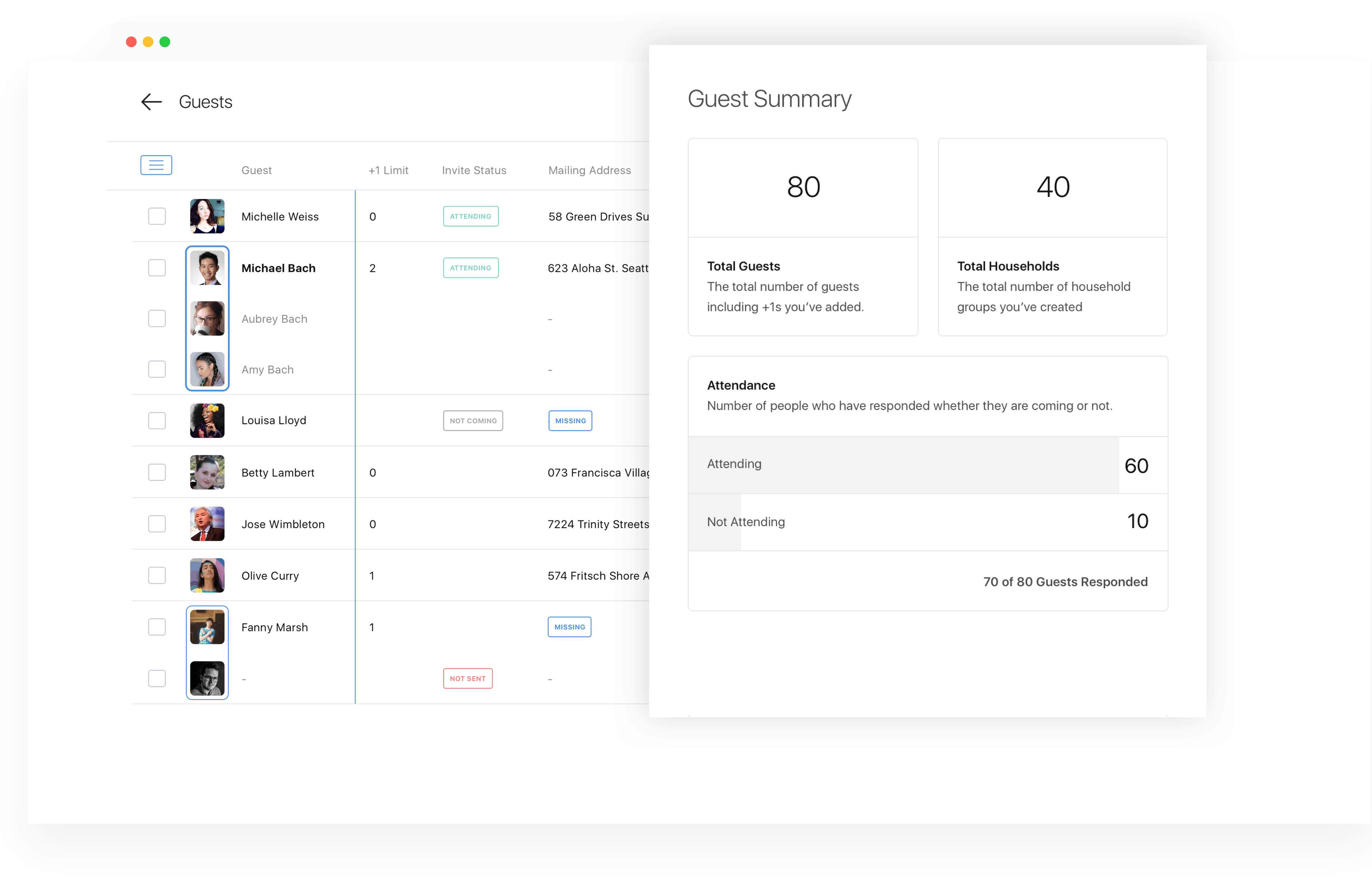Select the unnamed guest's checkbox in last row

pos(157,678)
